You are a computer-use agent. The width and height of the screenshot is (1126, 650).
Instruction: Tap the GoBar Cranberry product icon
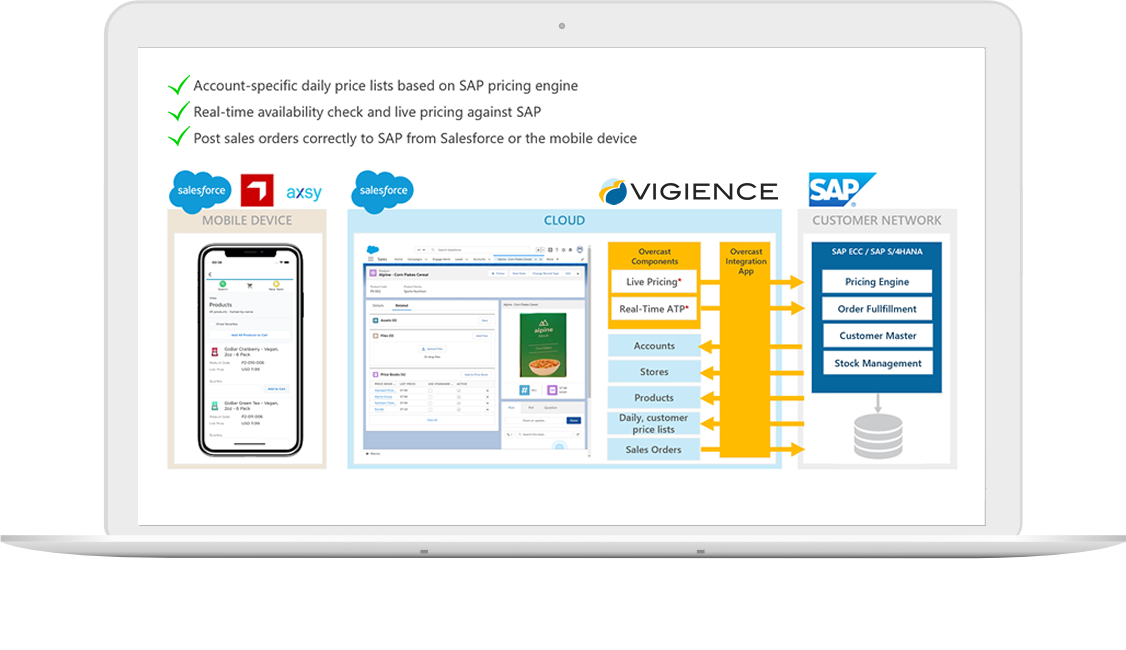[214, 352]
